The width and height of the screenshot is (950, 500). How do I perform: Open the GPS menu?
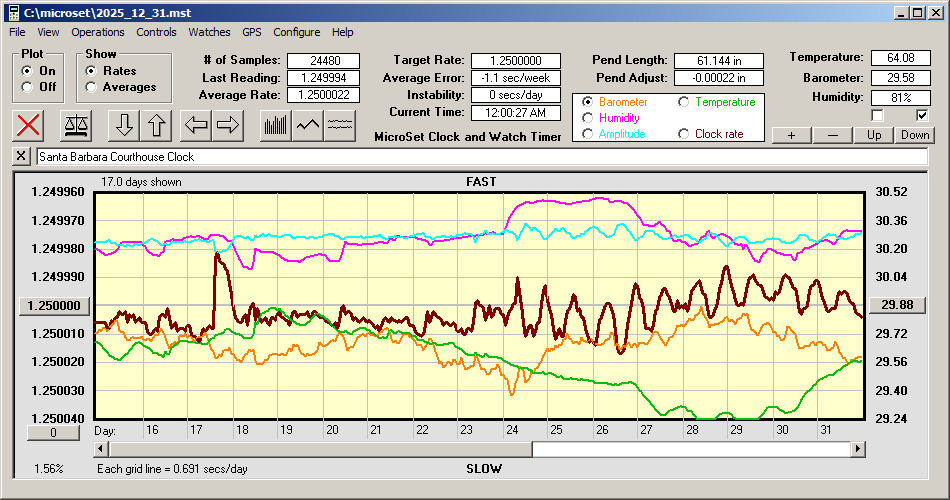tap(252, 32)
